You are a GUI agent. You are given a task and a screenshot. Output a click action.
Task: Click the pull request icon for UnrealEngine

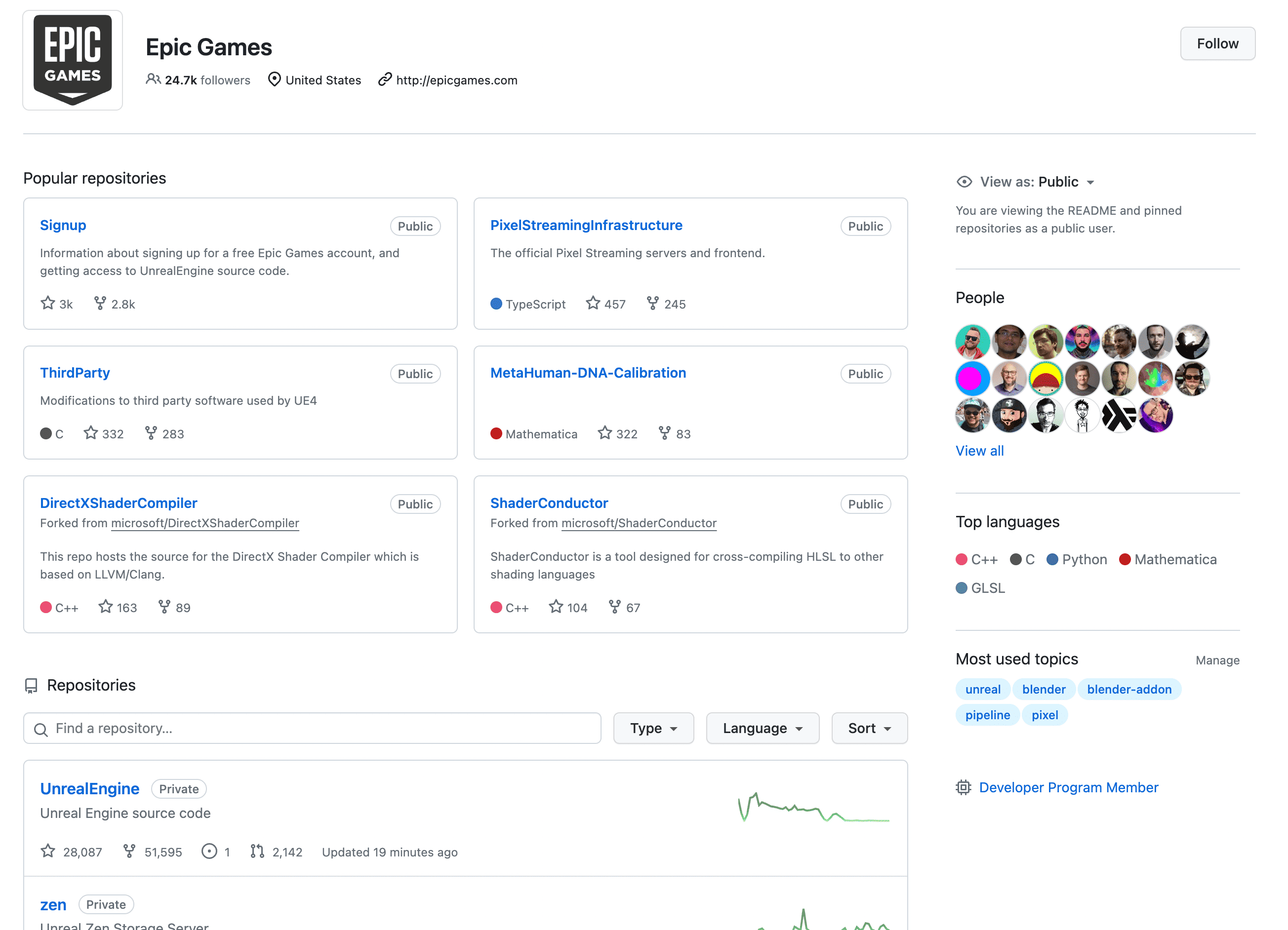[x=257, y=851]
